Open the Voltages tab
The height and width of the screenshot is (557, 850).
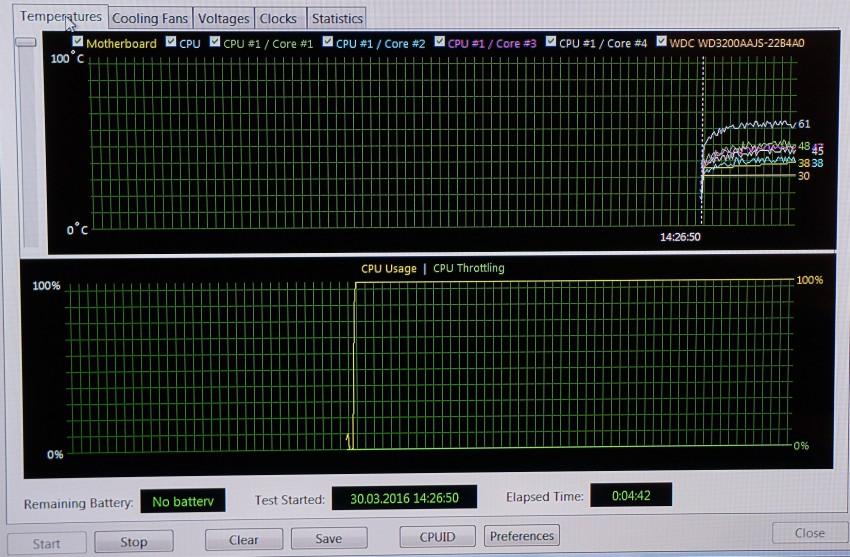click(x=223, y=19)
